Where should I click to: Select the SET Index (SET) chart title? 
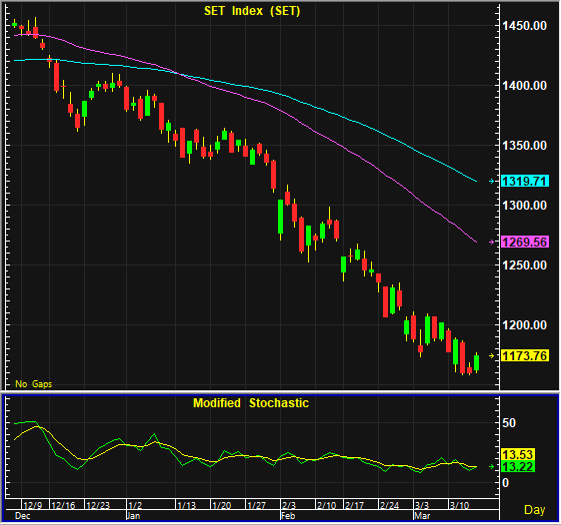pos(252,11)
